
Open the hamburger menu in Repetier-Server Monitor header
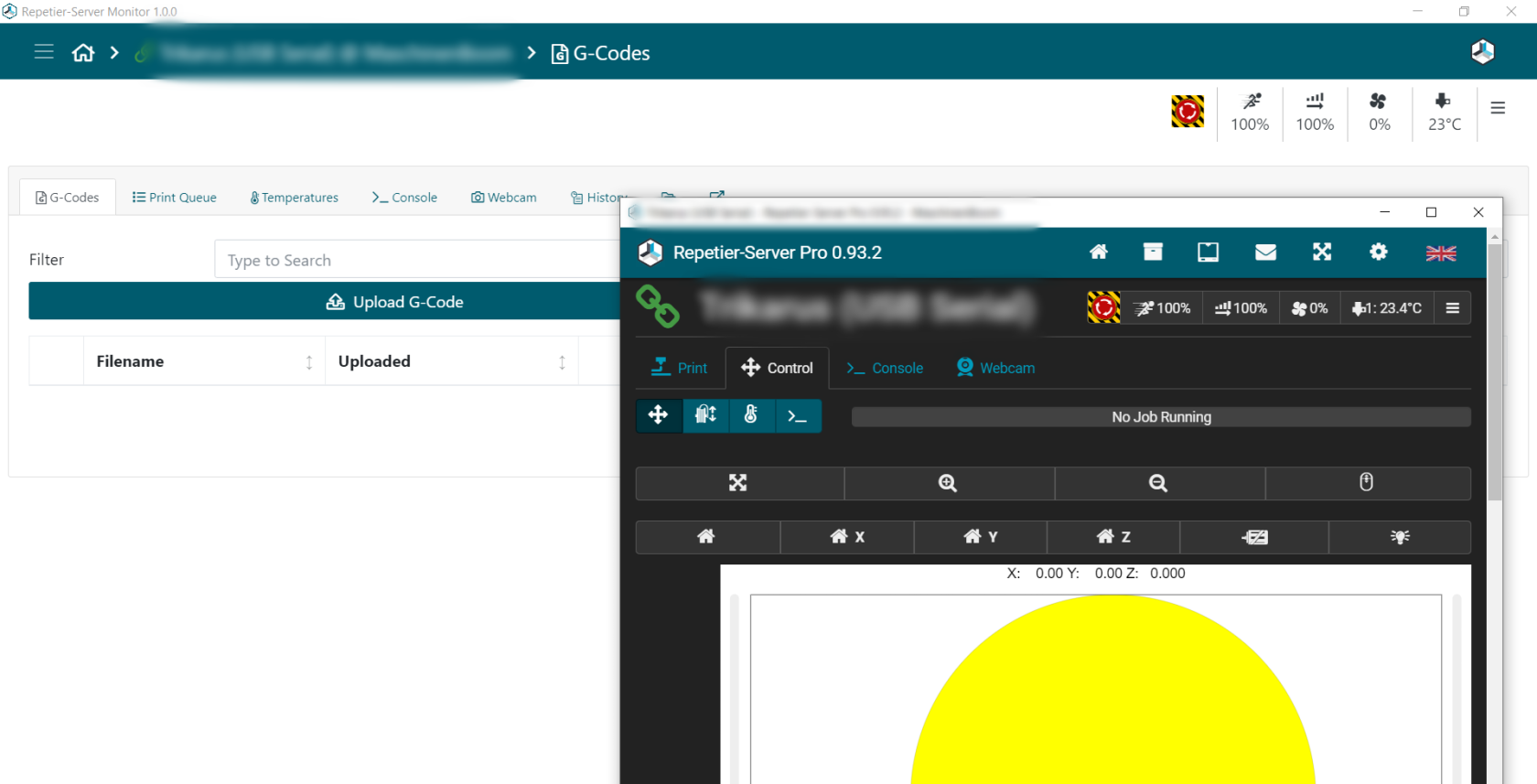point(44,52)
